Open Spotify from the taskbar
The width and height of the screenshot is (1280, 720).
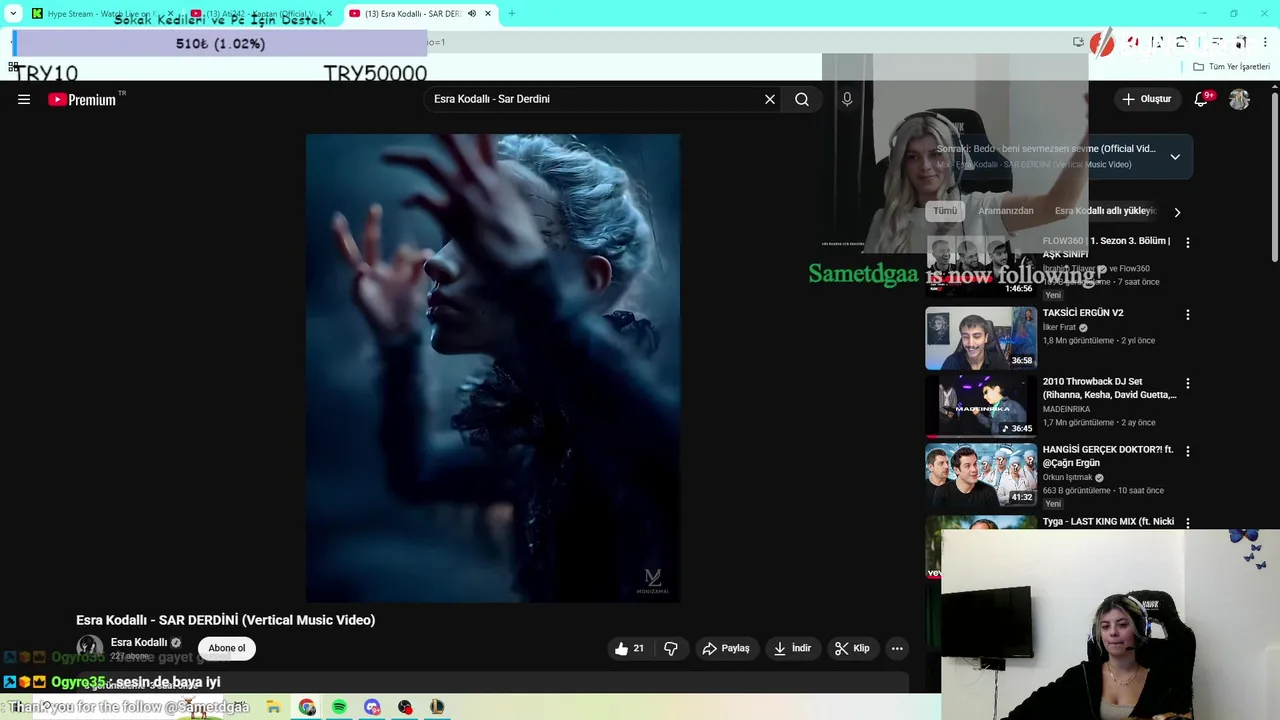click(339, 707)
